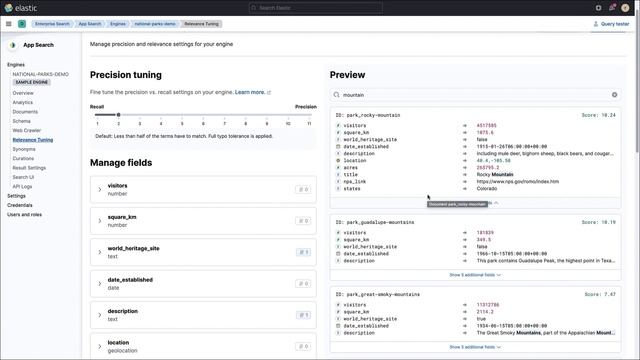The height and width of the screenshot is (360, 640).
Task: Expand the date_established field settings
Action: pos(100,284)
